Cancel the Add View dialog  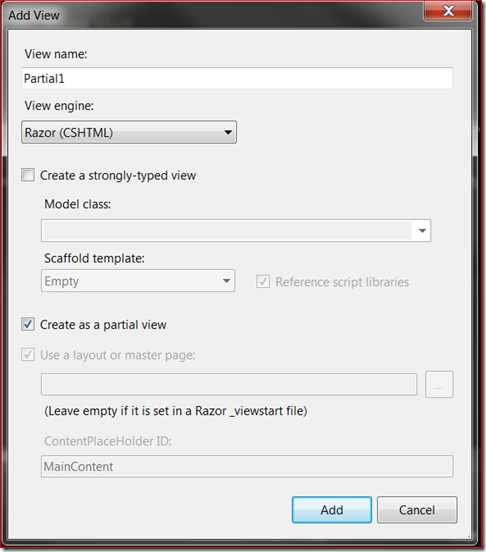pyautogui.click(x=417, y=510)
